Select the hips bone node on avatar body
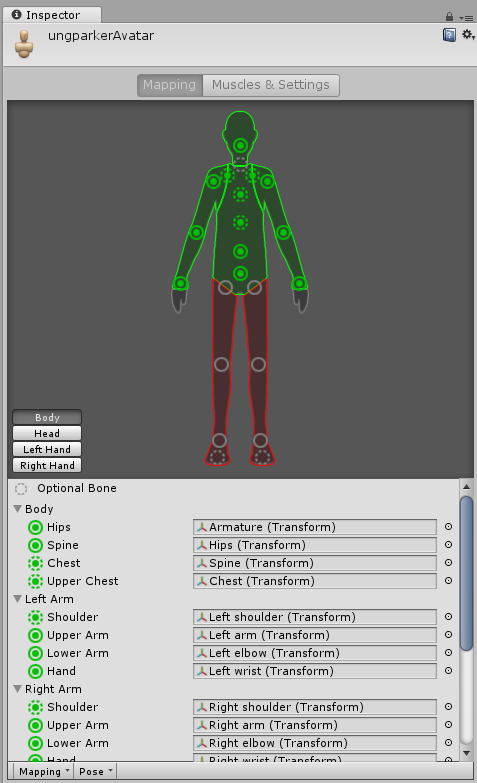The width and height of the screenshot is (477, 783). [x=240, y=273]
